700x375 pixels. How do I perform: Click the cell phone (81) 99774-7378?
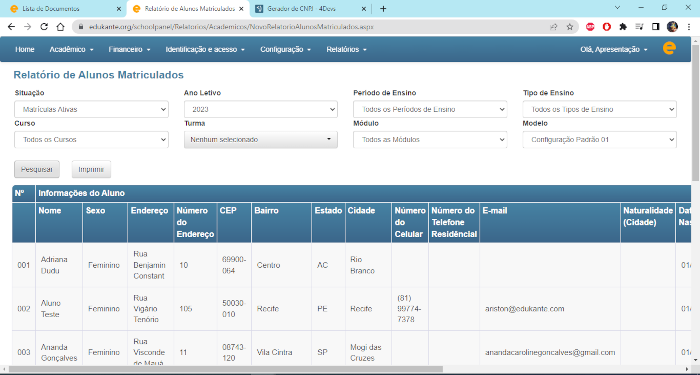(409, 309)
